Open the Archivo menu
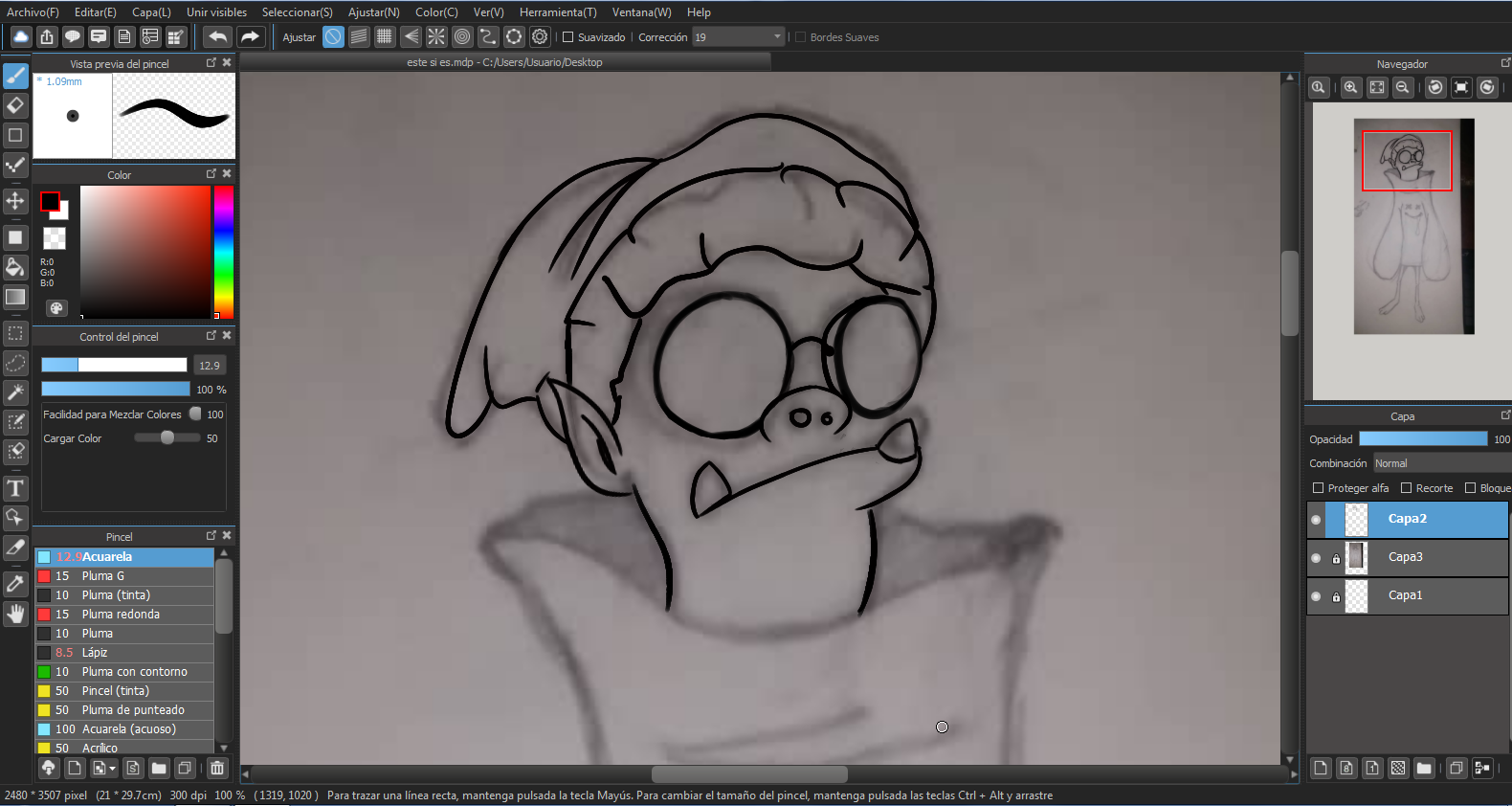 [33, 12]
